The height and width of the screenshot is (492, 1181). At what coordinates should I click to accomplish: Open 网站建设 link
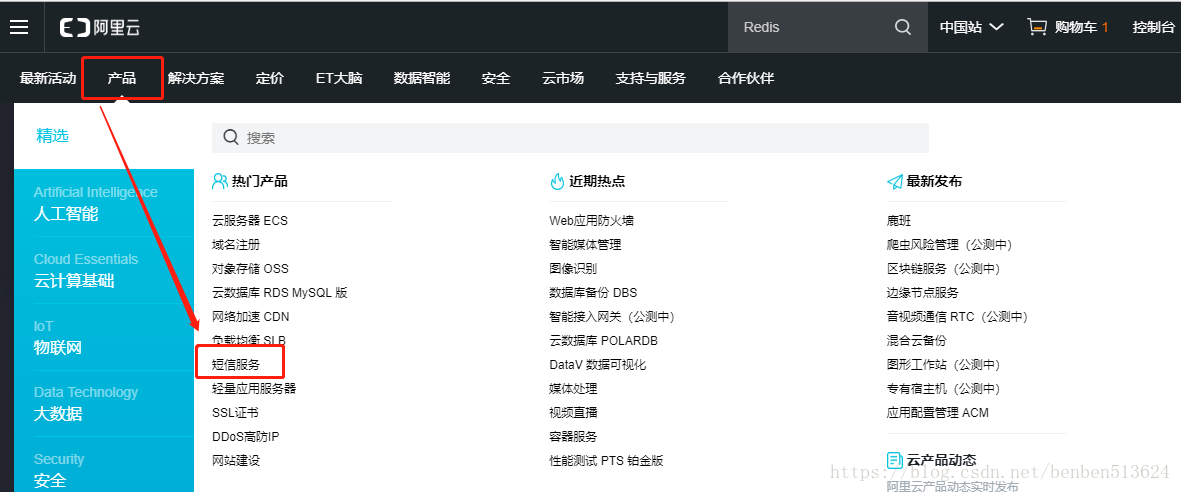click(236, 460)
